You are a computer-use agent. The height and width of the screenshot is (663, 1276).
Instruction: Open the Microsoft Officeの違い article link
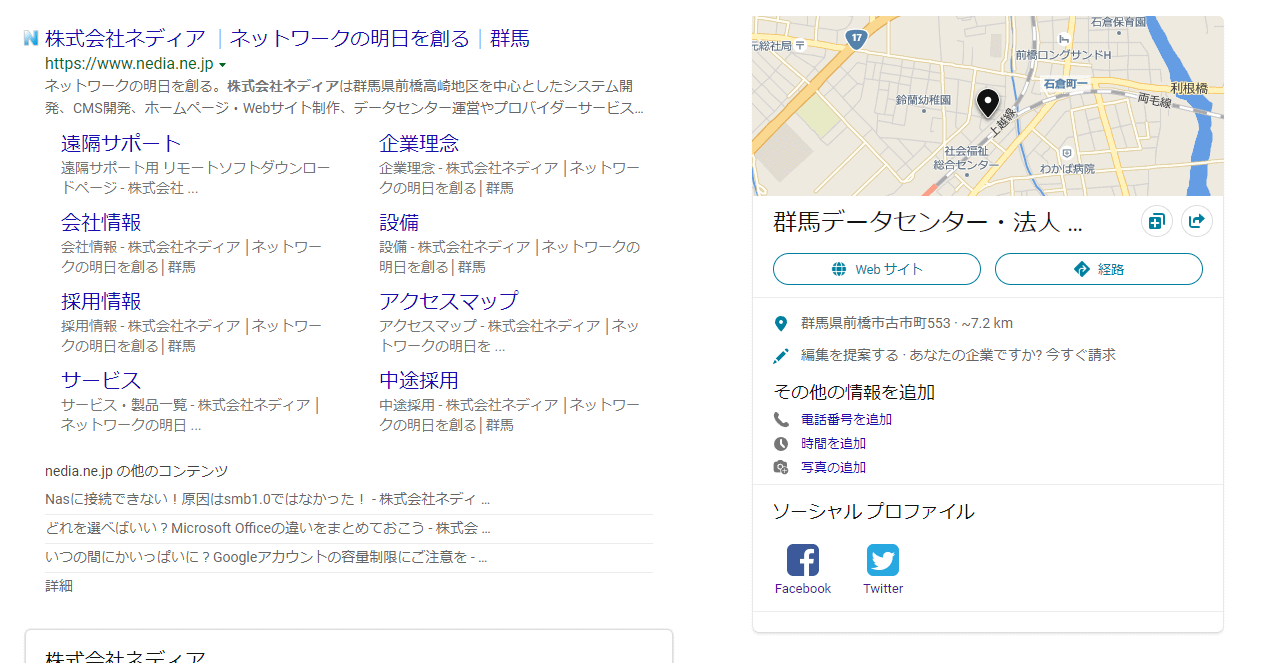tap(268, 528)
